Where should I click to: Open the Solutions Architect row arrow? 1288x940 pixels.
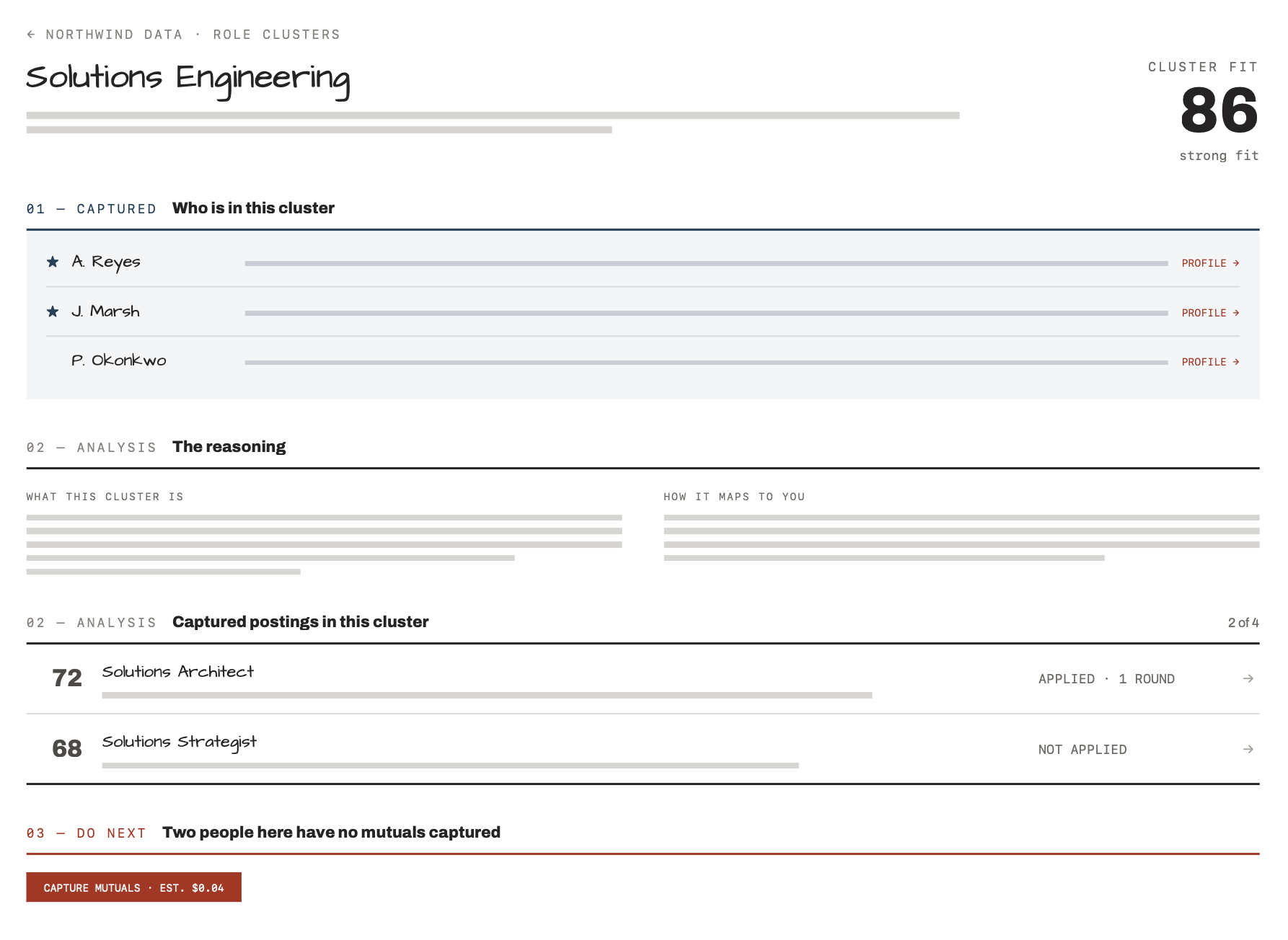(x=1248, y=678)
